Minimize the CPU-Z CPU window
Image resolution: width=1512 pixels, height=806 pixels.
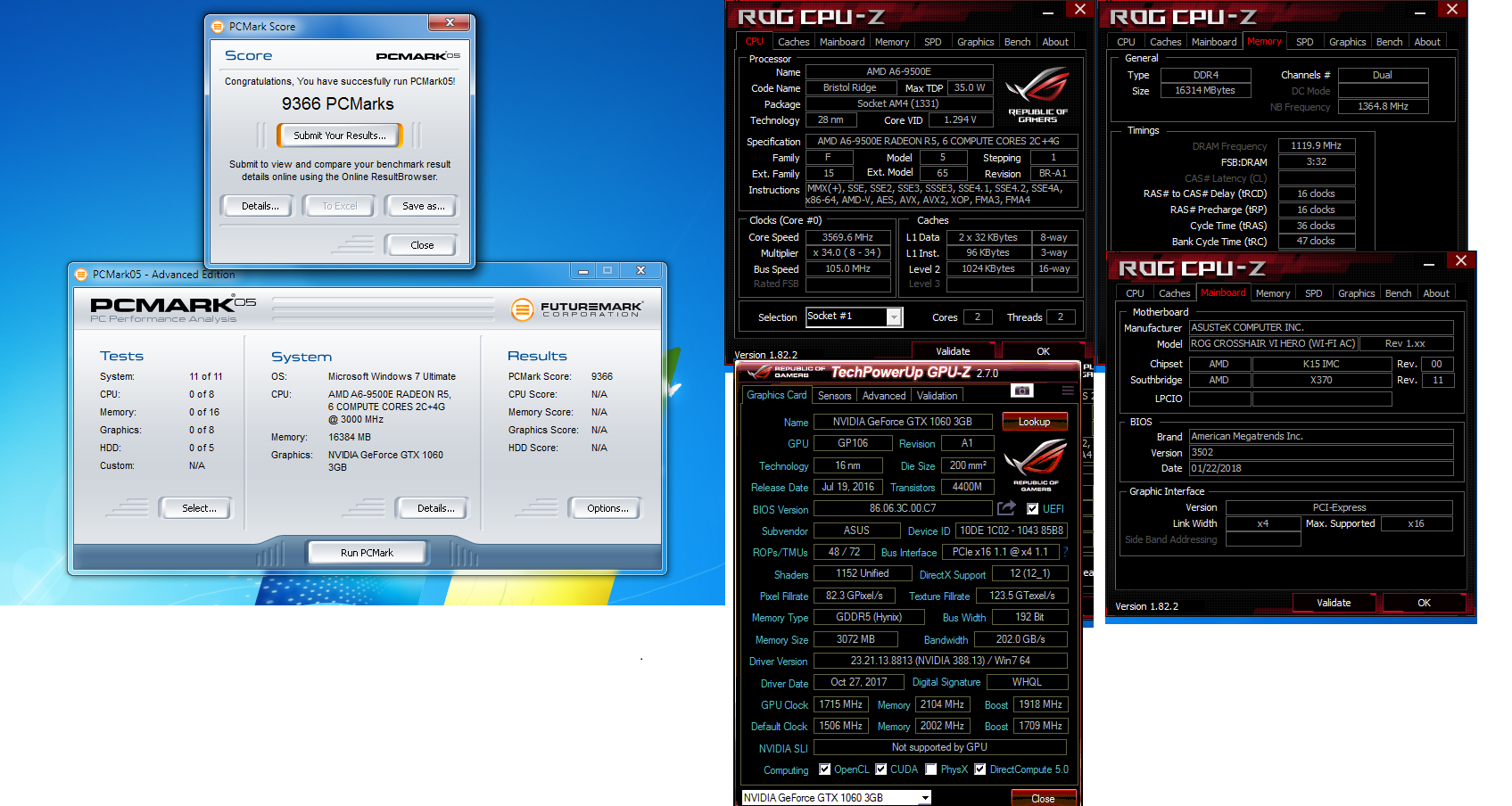1048,11
